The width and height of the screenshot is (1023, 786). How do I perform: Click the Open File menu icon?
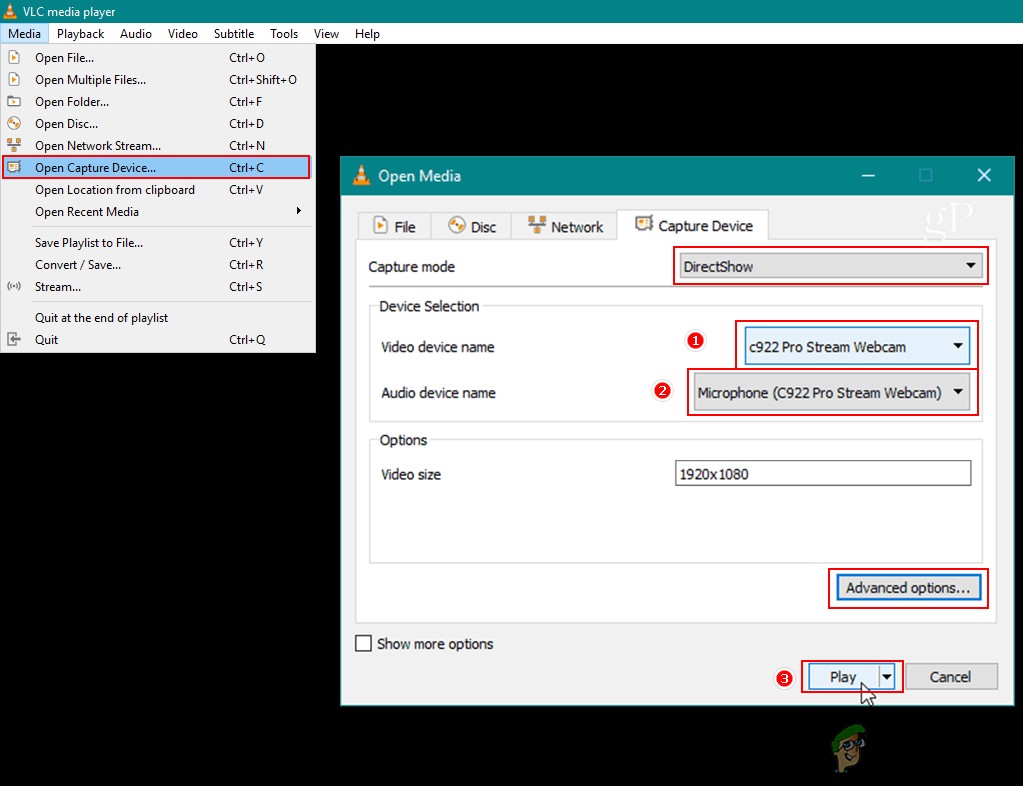point(14,57)
